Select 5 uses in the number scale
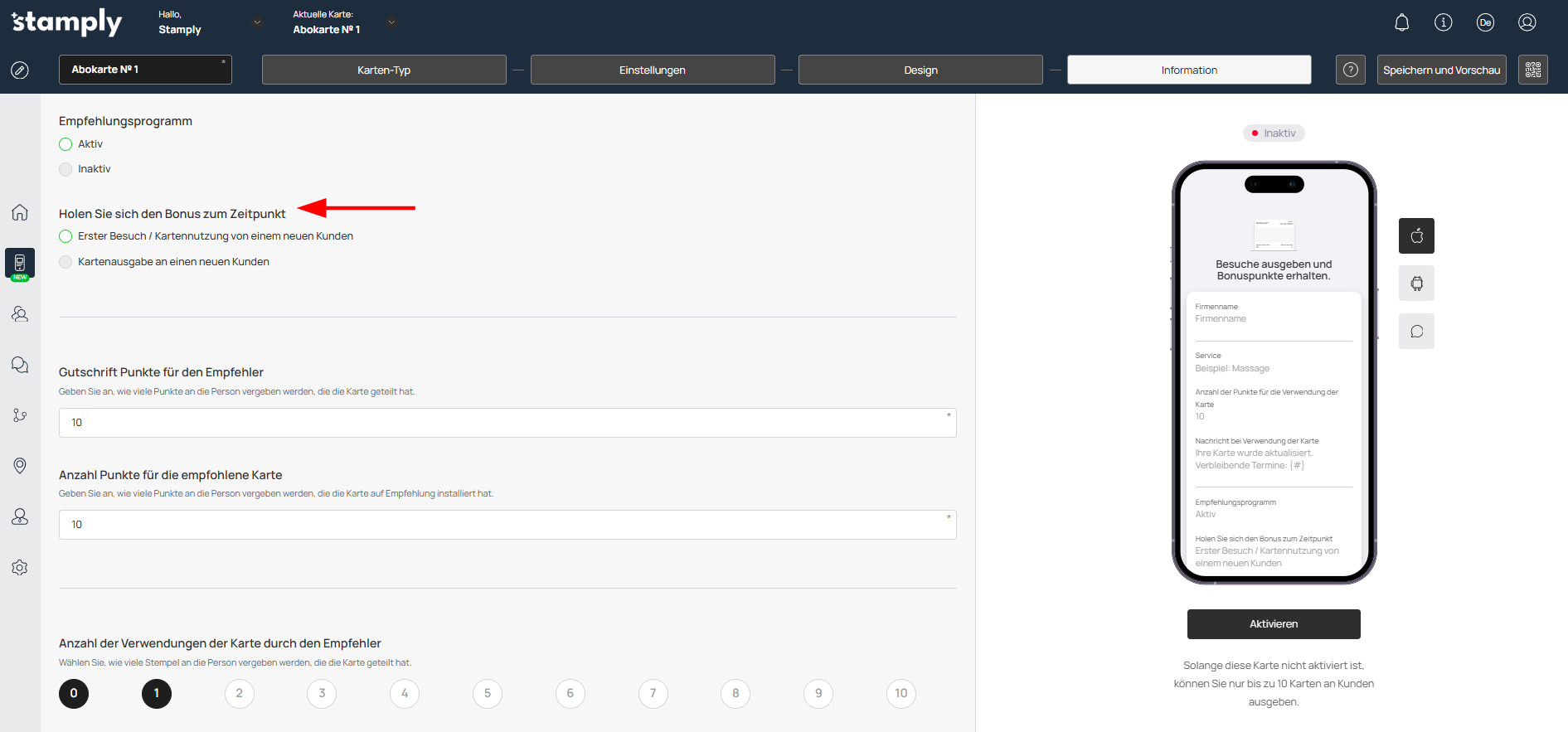The width and height of the screenshot is (1568, 732). 488,694
